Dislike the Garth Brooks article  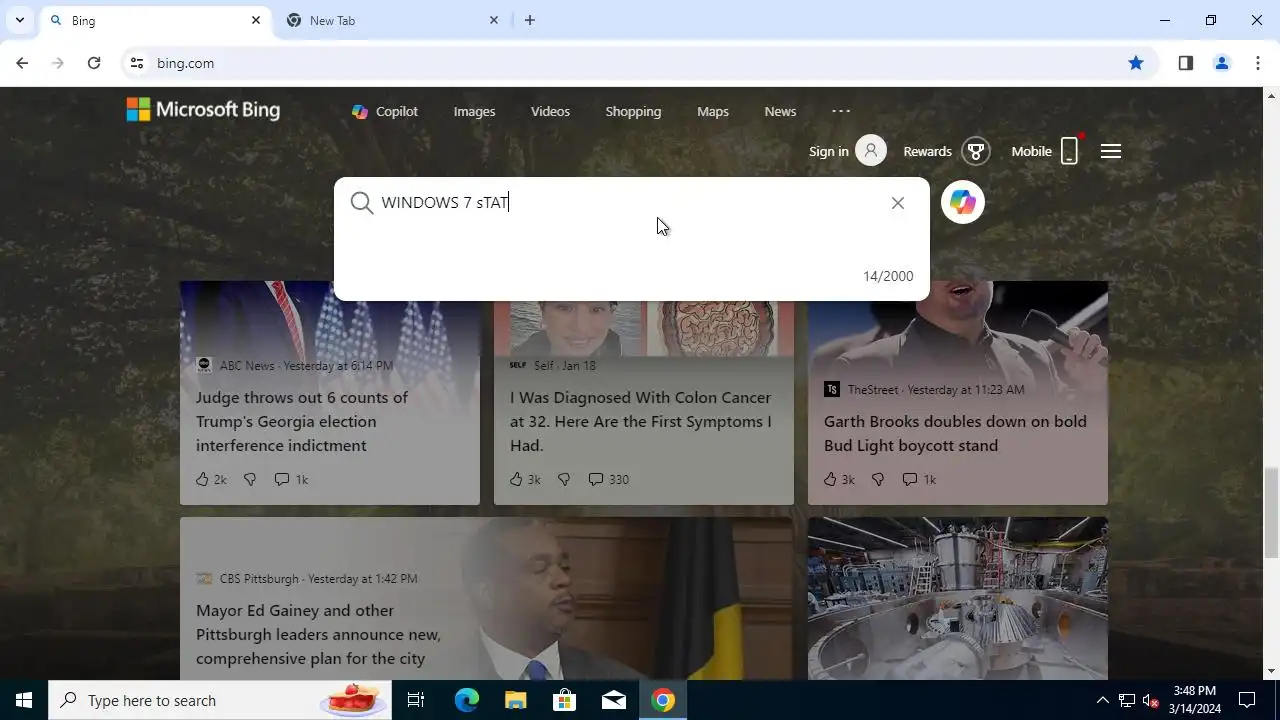(878, 479)
